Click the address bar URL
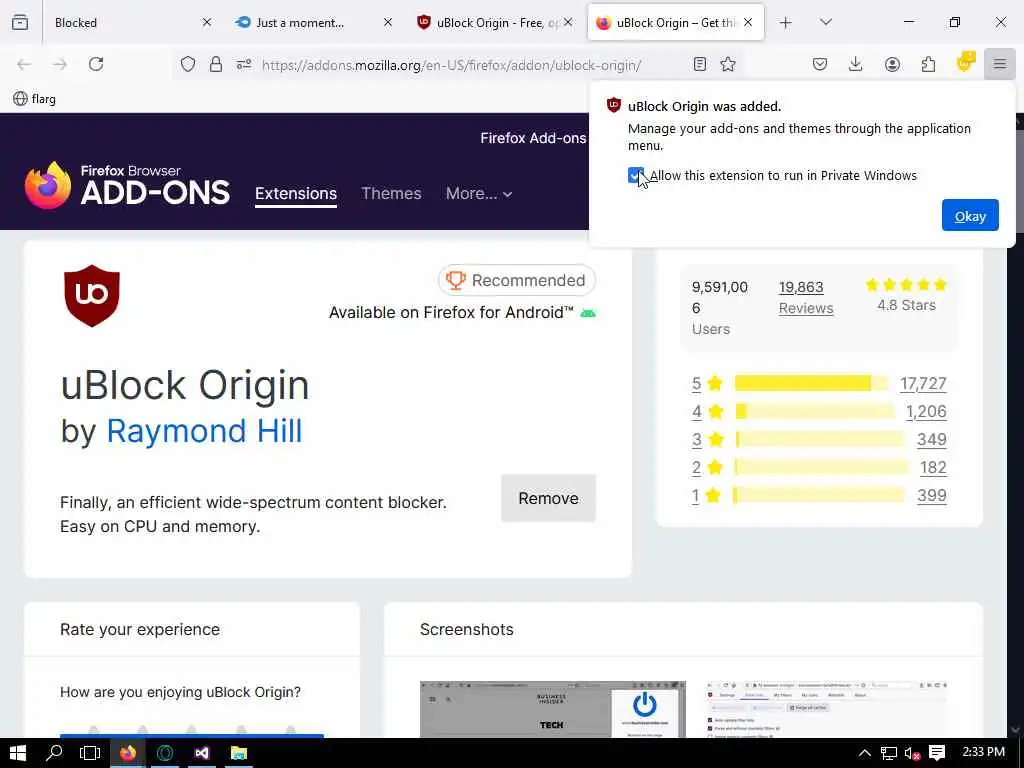The height and width of the screenshot is (768, 1024). coord(451,65)
